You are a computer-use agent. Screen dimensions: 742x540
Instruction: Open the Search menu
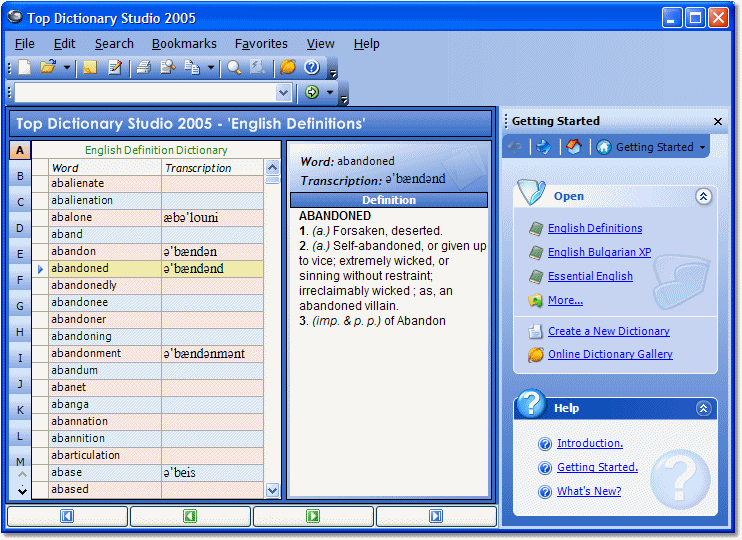point(114,44)
